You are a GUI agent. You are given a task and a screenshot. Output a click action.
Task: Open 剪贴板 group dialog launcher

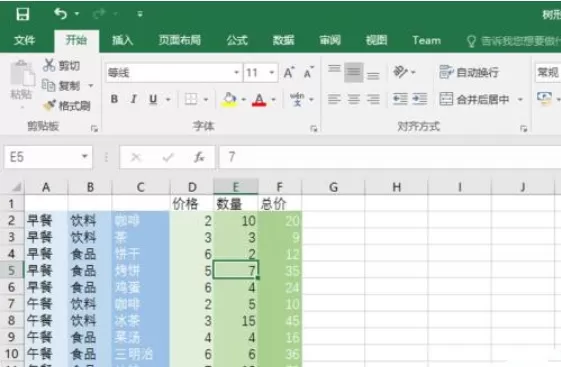[x=94, y=128]
